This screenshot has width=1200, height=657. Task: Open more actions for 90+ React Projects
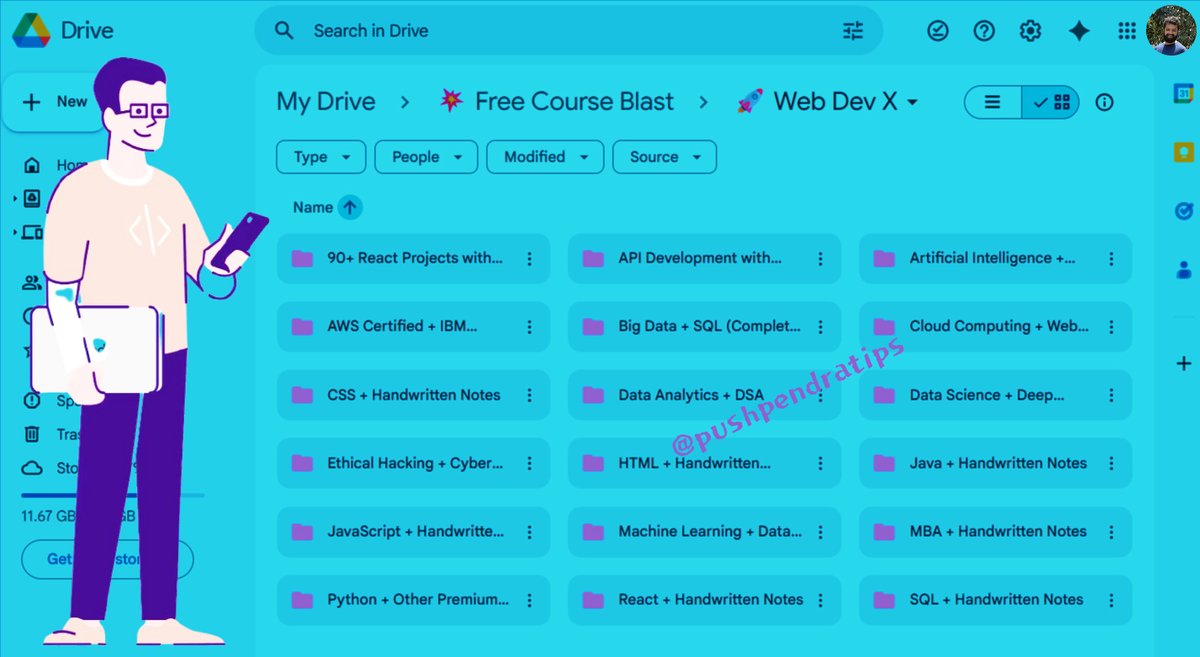(529, 259)
